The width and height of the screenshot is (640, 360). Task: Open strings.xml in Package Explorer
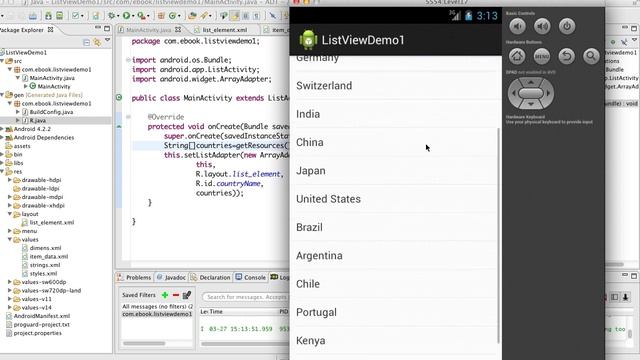tap(44, 265)
